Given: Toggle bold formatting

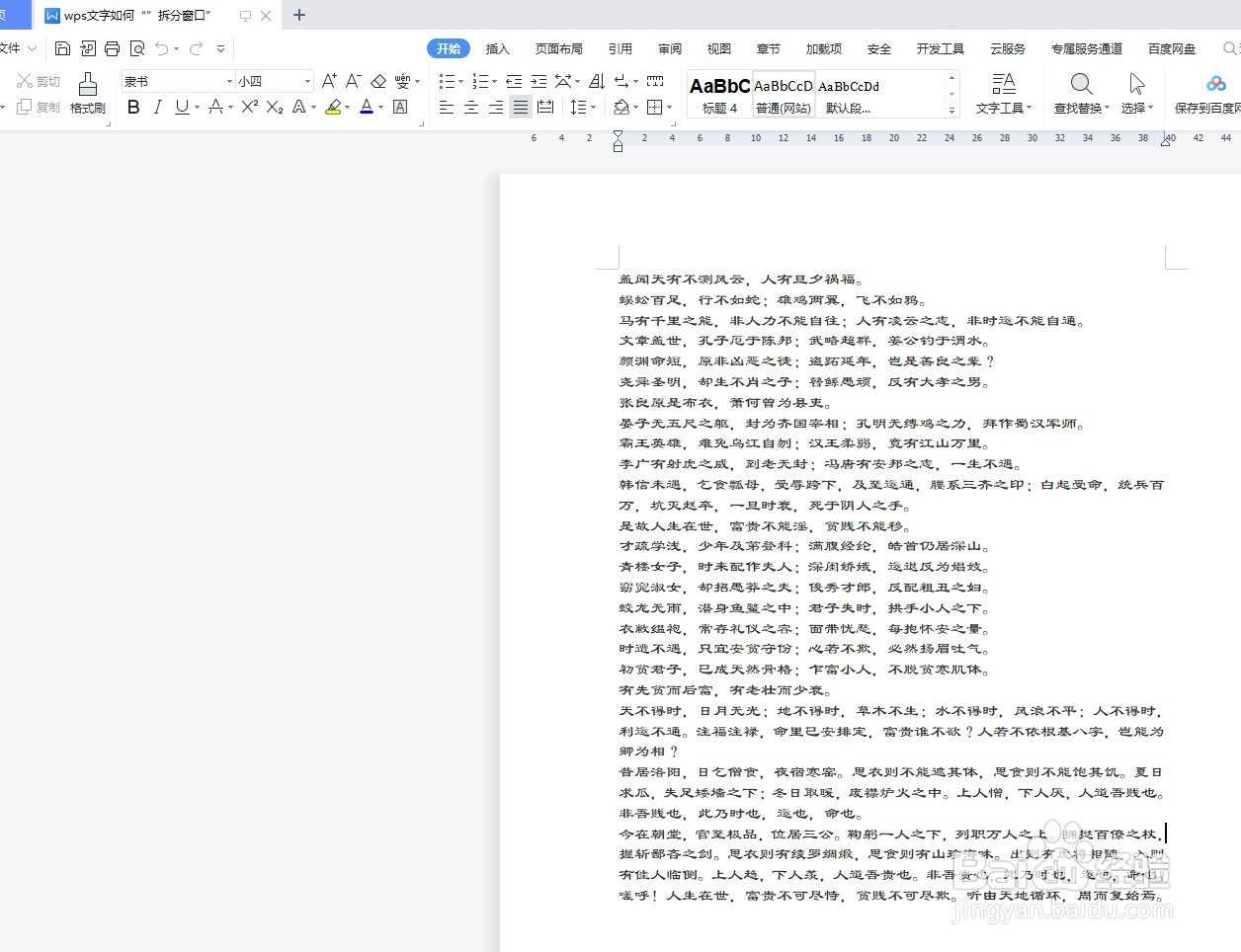Looking at the screenshot, I should pos(132,107).
